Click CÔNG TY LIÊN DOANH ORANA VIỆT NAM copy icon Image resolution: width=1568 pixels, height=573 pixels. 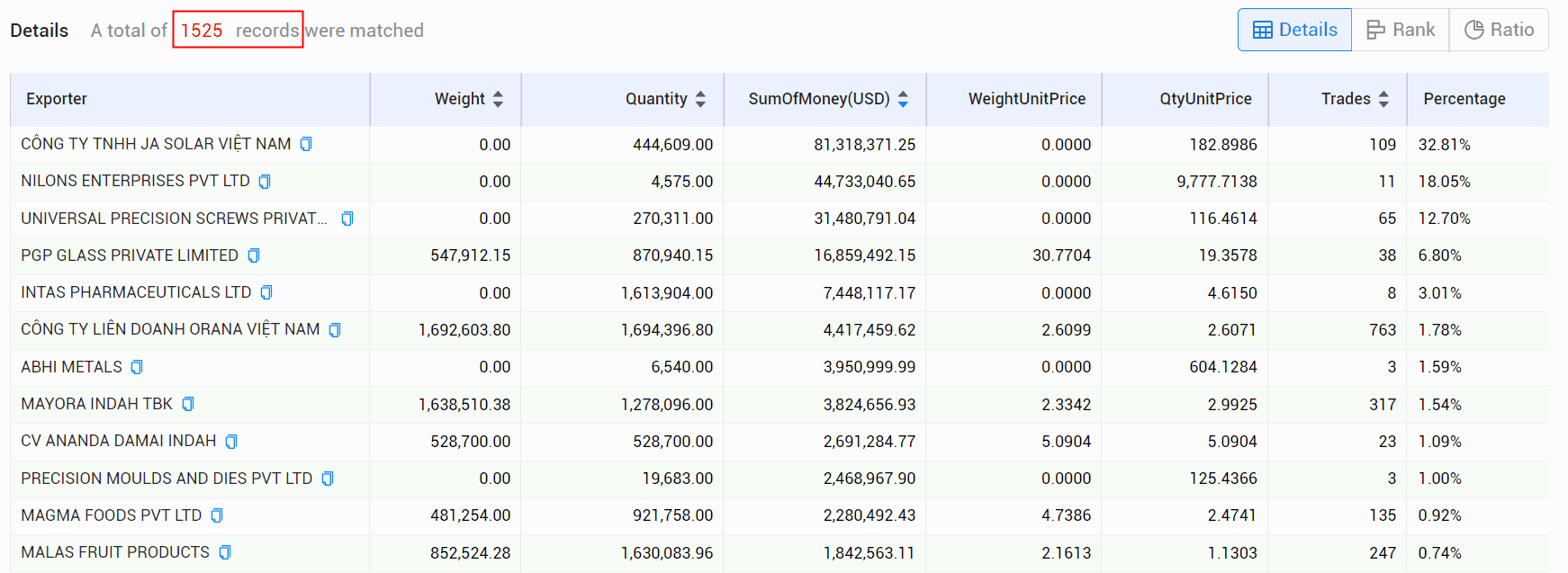(335, 330)
